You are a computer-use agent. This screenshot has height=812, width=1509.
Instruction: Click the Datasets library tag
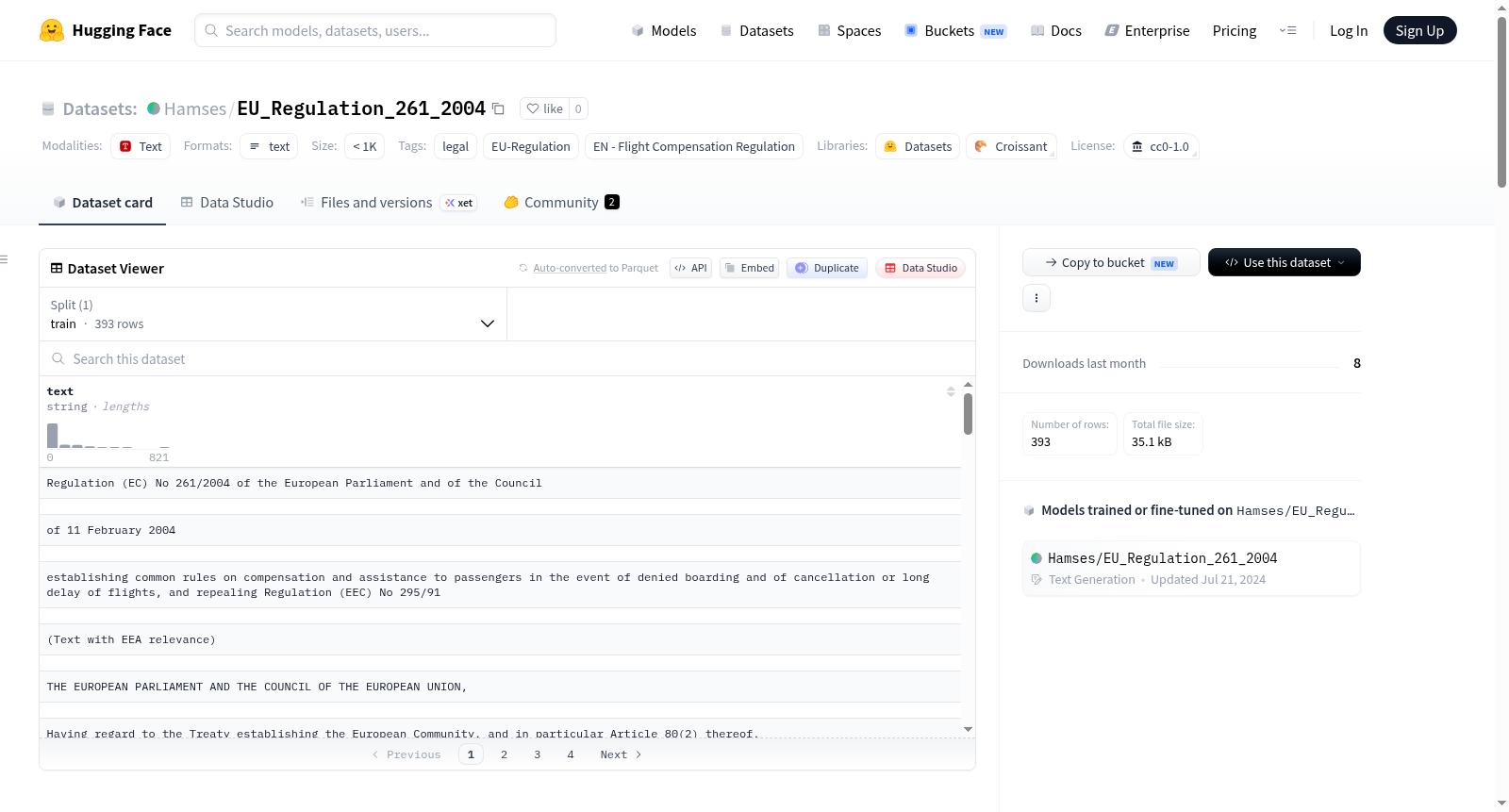click(x=918, y=146)
